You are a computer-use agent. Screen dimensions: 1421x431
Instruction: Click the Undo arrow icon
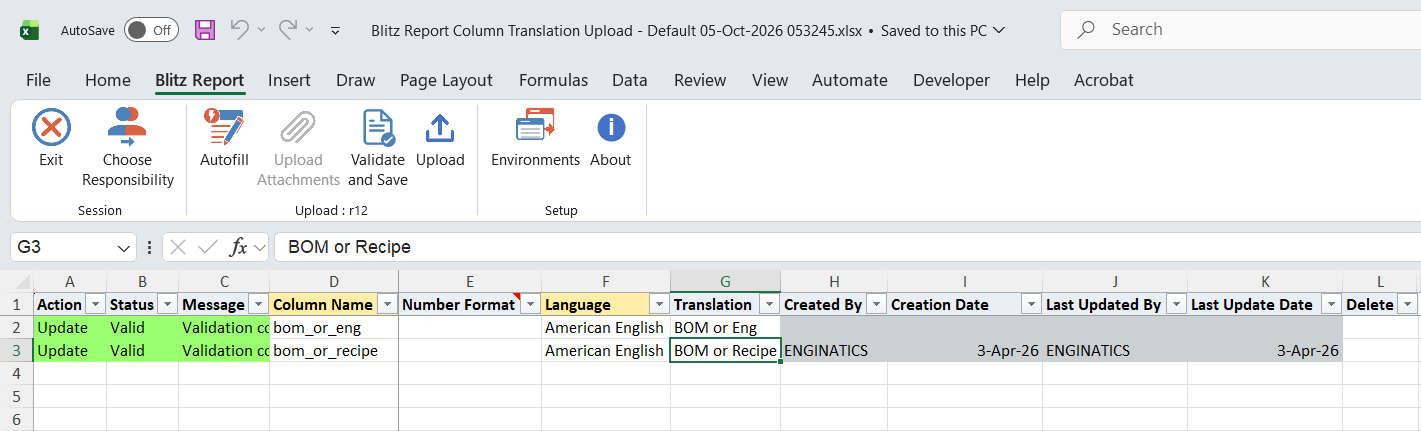tap(239, 30)
